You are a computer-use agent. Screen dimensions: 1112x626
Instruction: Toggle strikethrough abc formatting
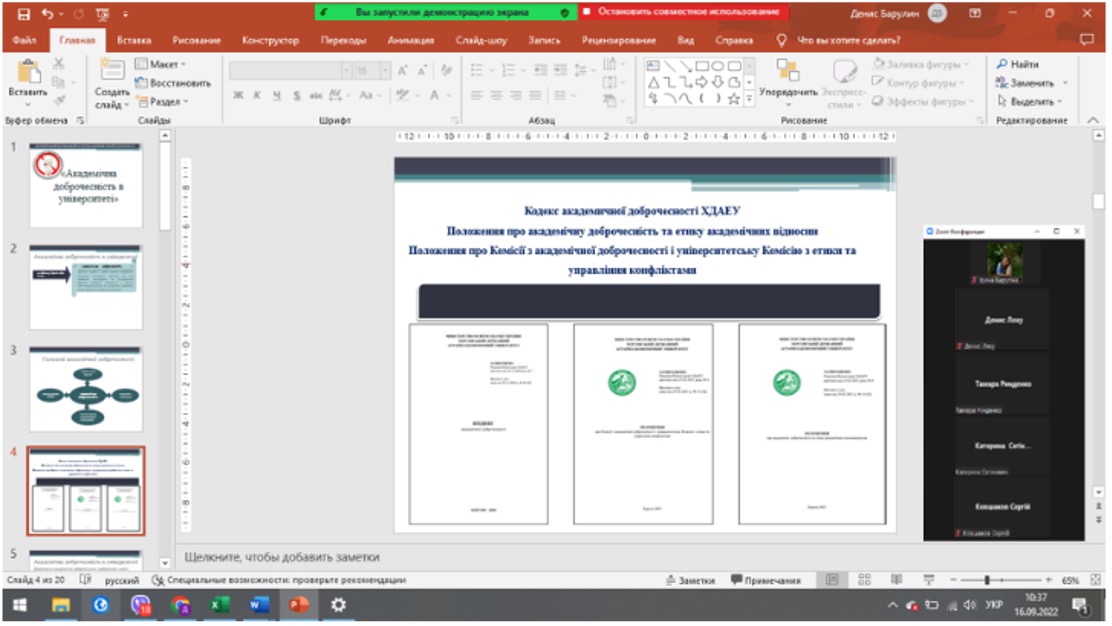pyautogui.click(x=316, y=95)
